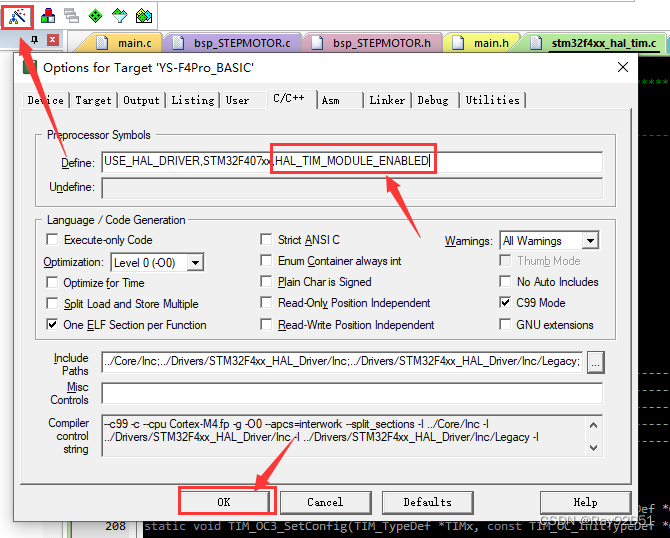Open the Utilities tab
Image resolution: width=670 pixels, height=538 pixels.
pyautogui.click(x=492, y=100)
